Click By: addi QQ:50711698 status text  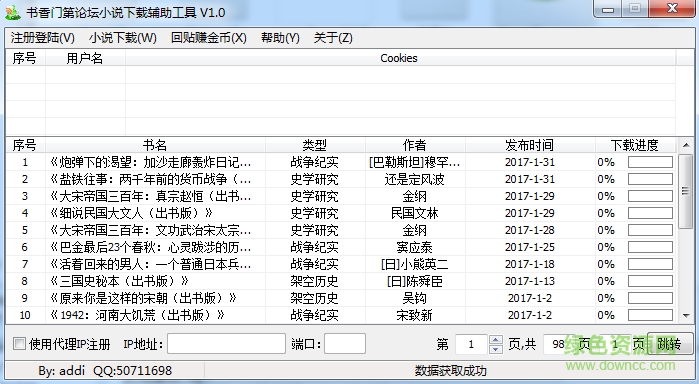[105, 370]
